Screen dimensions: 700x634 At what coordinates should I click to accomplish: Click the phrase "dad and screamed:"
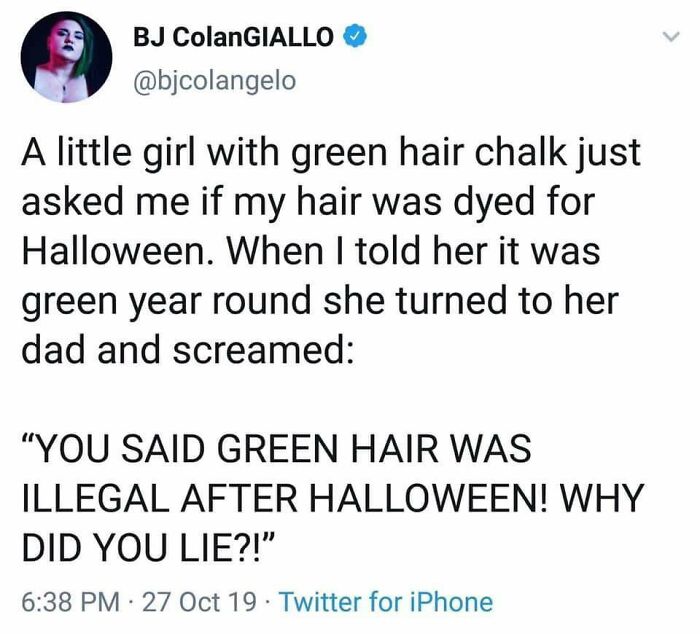tap(188, 349)
